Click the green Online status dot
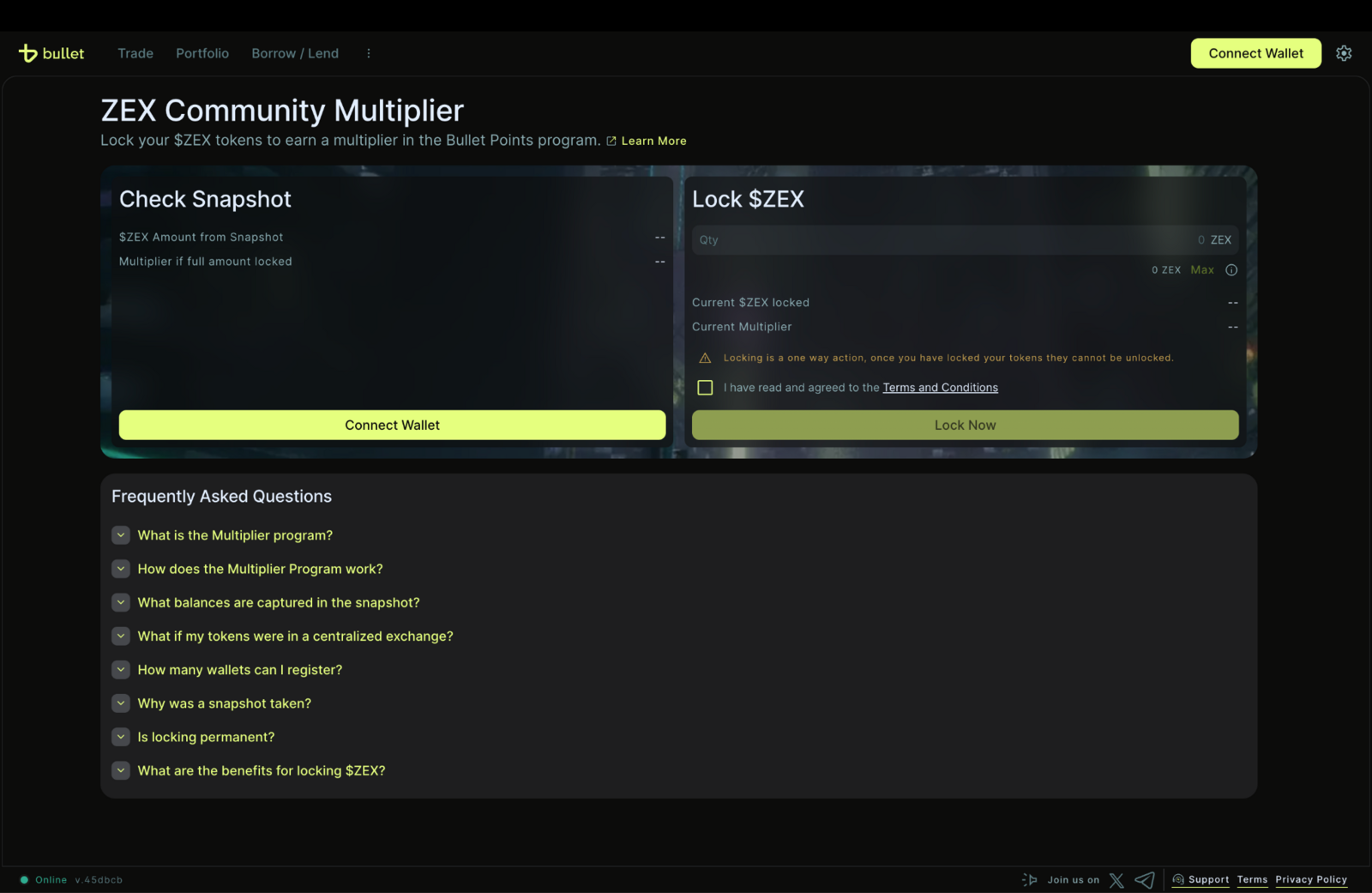1372x893 pixels. tap(24, 880)
